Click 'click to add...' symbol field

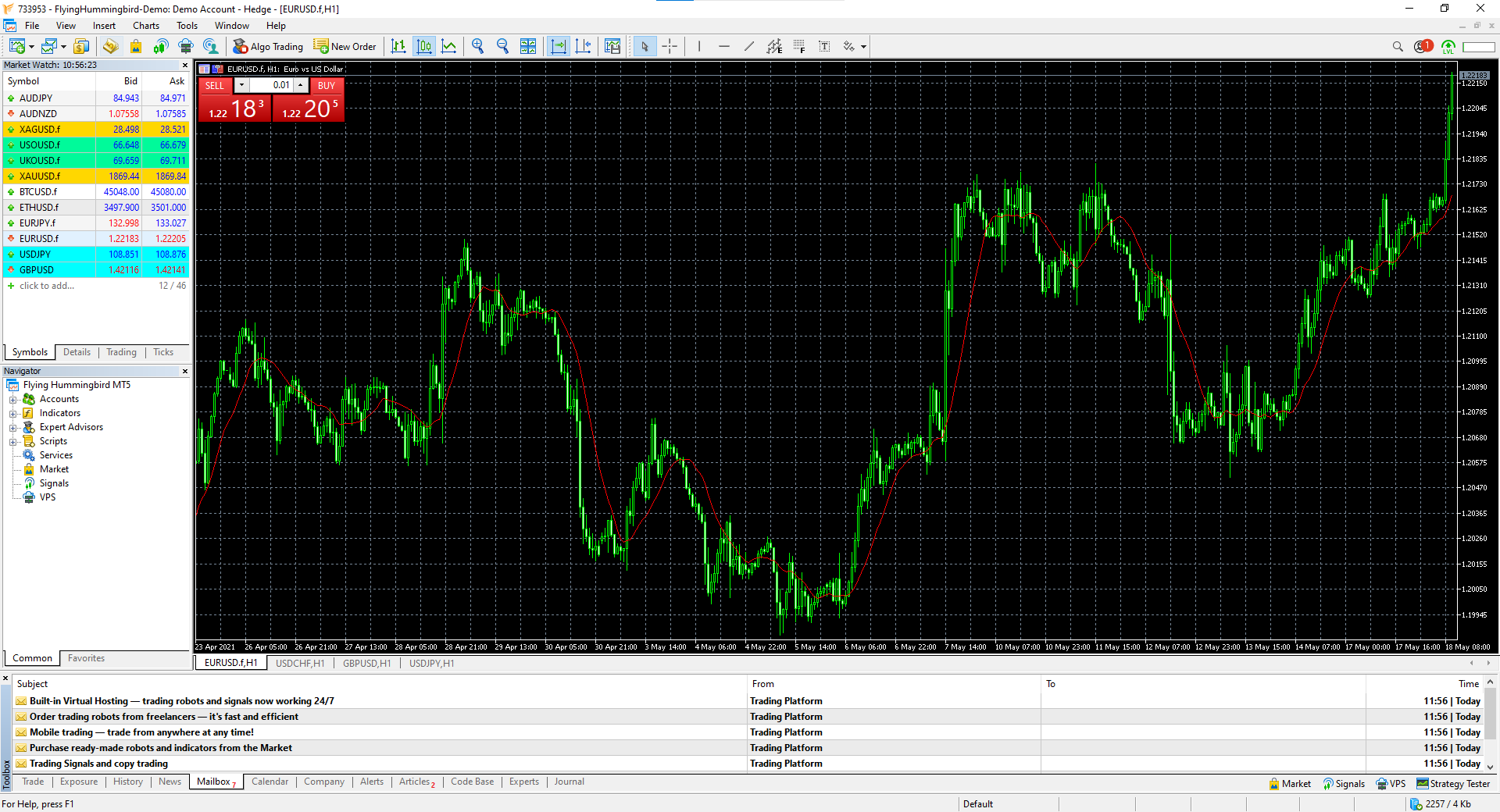click(47, 286)
